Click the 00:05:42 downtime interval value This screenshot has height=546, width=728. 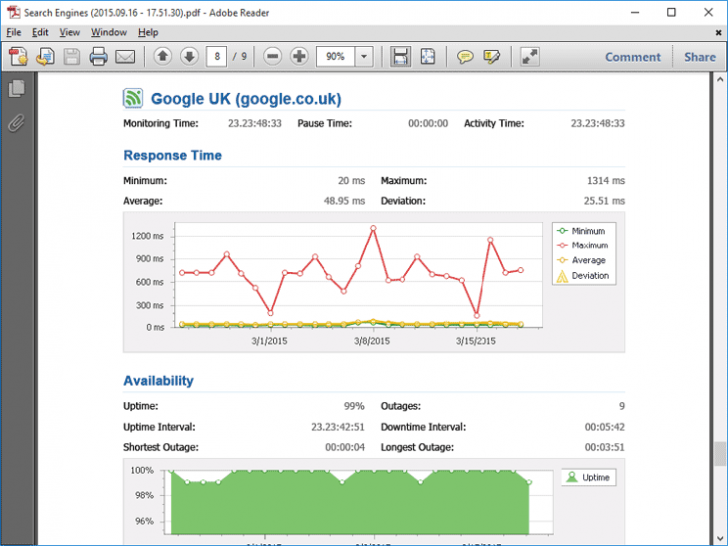(x=604, y=427)
